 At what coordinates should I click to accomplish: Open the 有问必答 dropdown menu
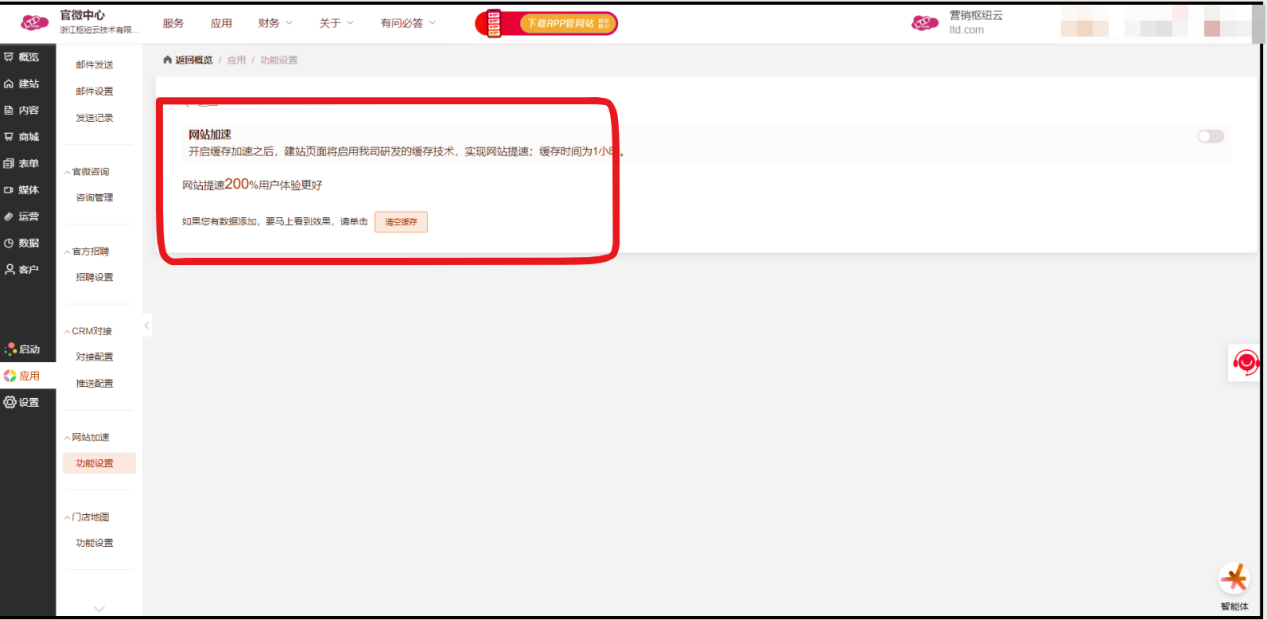408,23
